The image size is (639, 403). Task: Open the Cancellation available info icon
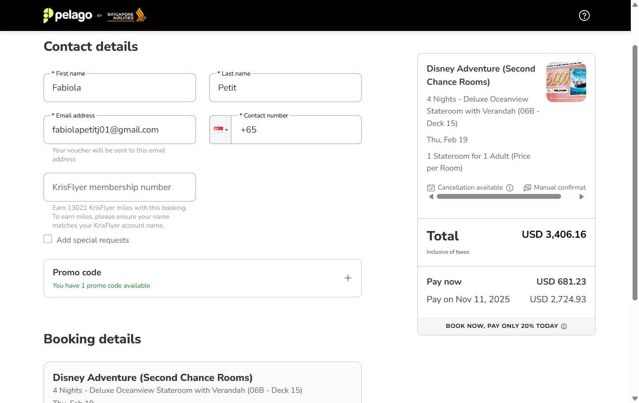pyautogui.click(x=509, y=188)
